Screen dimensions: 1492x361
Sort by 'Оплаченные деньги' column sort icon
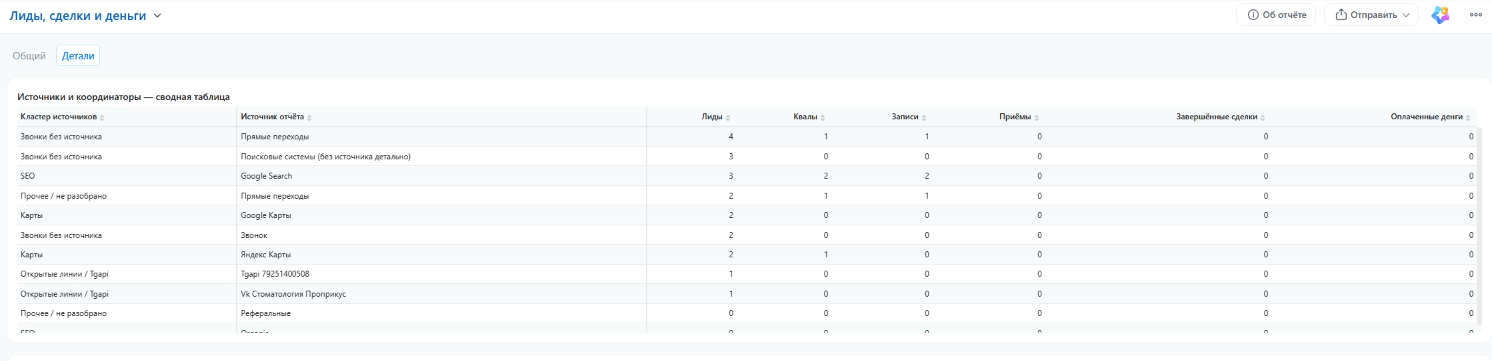(x=1469, y=118)
